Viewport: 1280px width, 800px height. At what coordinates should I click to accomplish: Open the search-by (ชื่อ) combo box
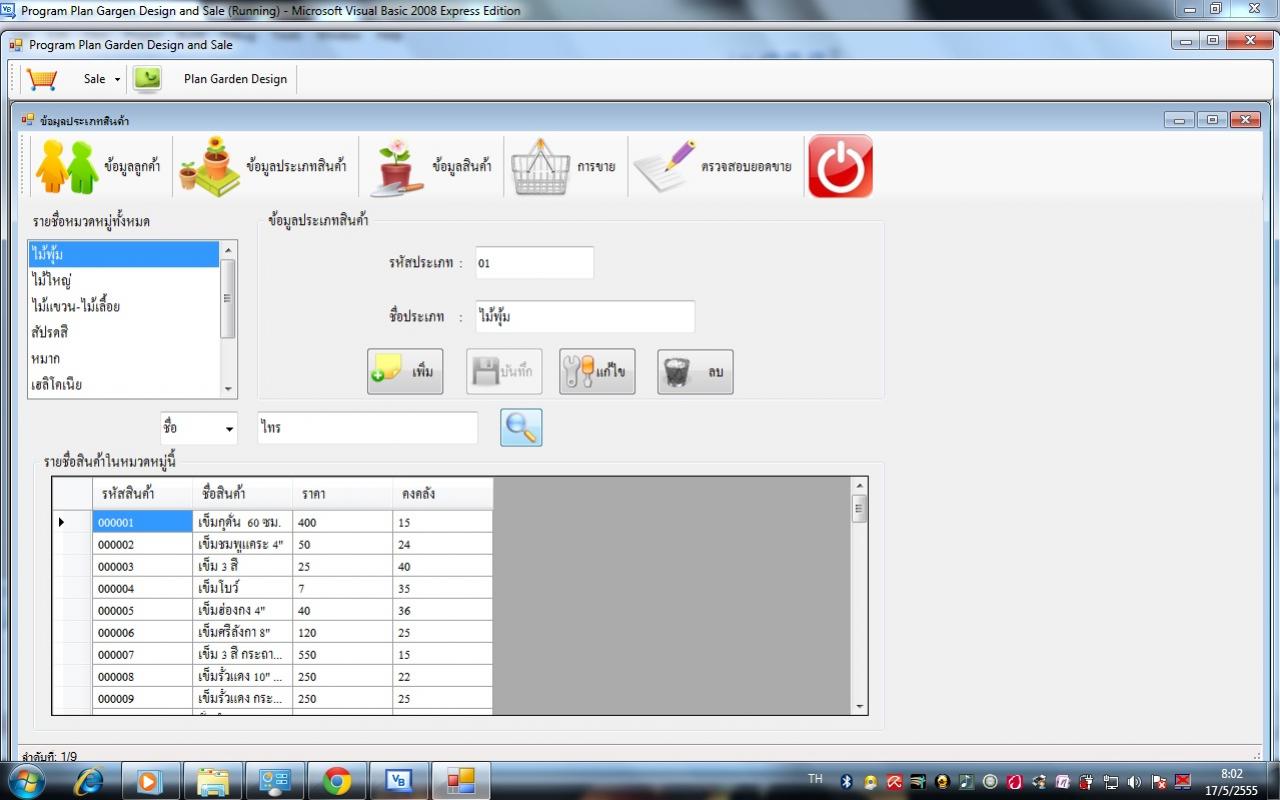(199, 428)
